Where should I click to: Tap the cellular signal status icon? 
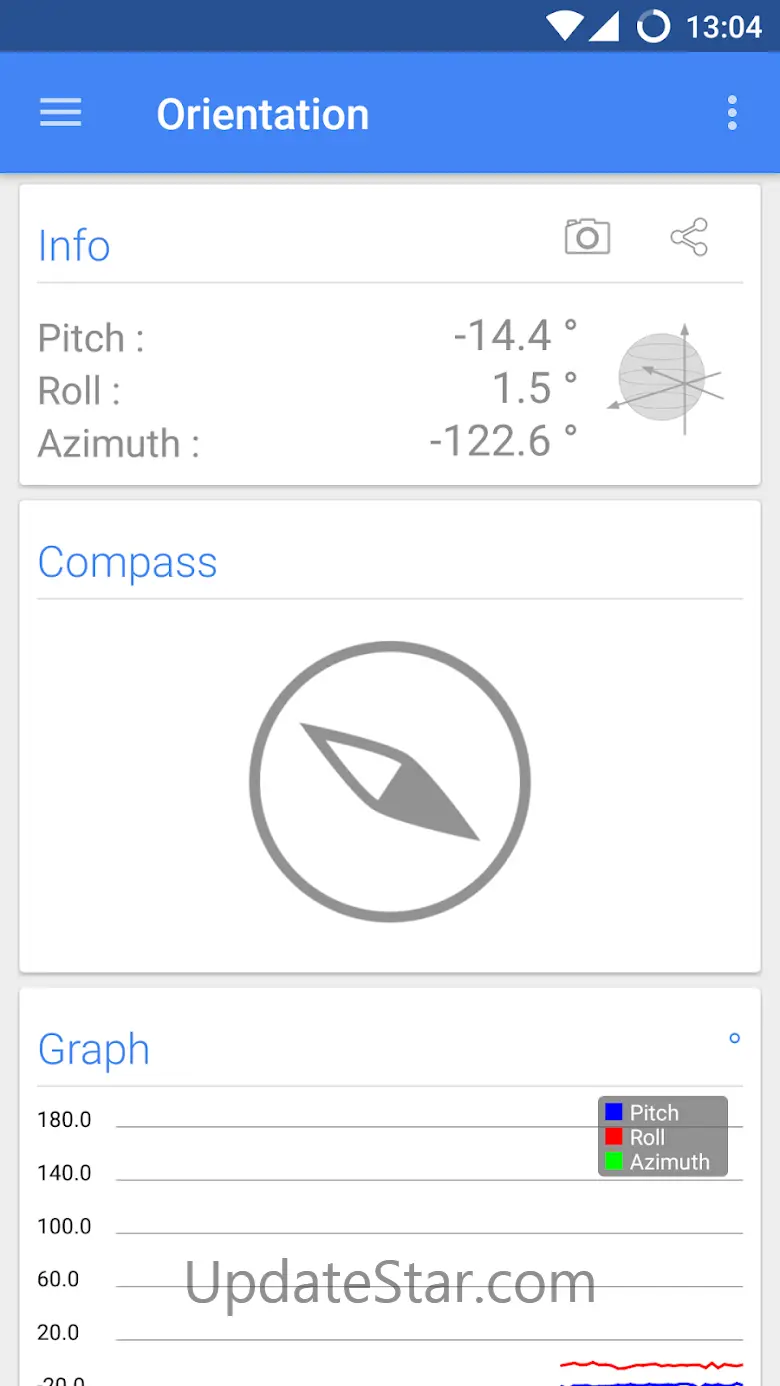[604, 26]
